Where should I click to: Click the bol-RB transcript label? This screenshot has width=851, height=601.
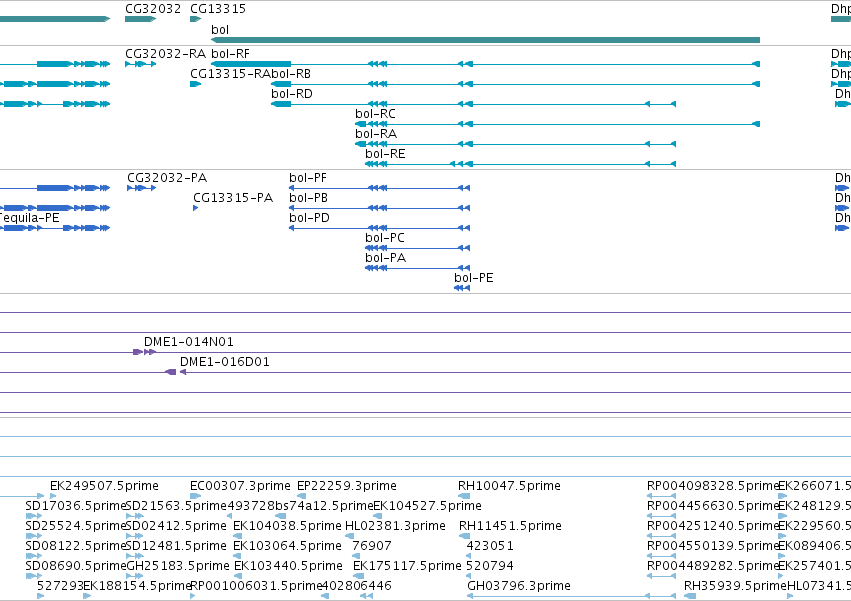pos(291,74)
